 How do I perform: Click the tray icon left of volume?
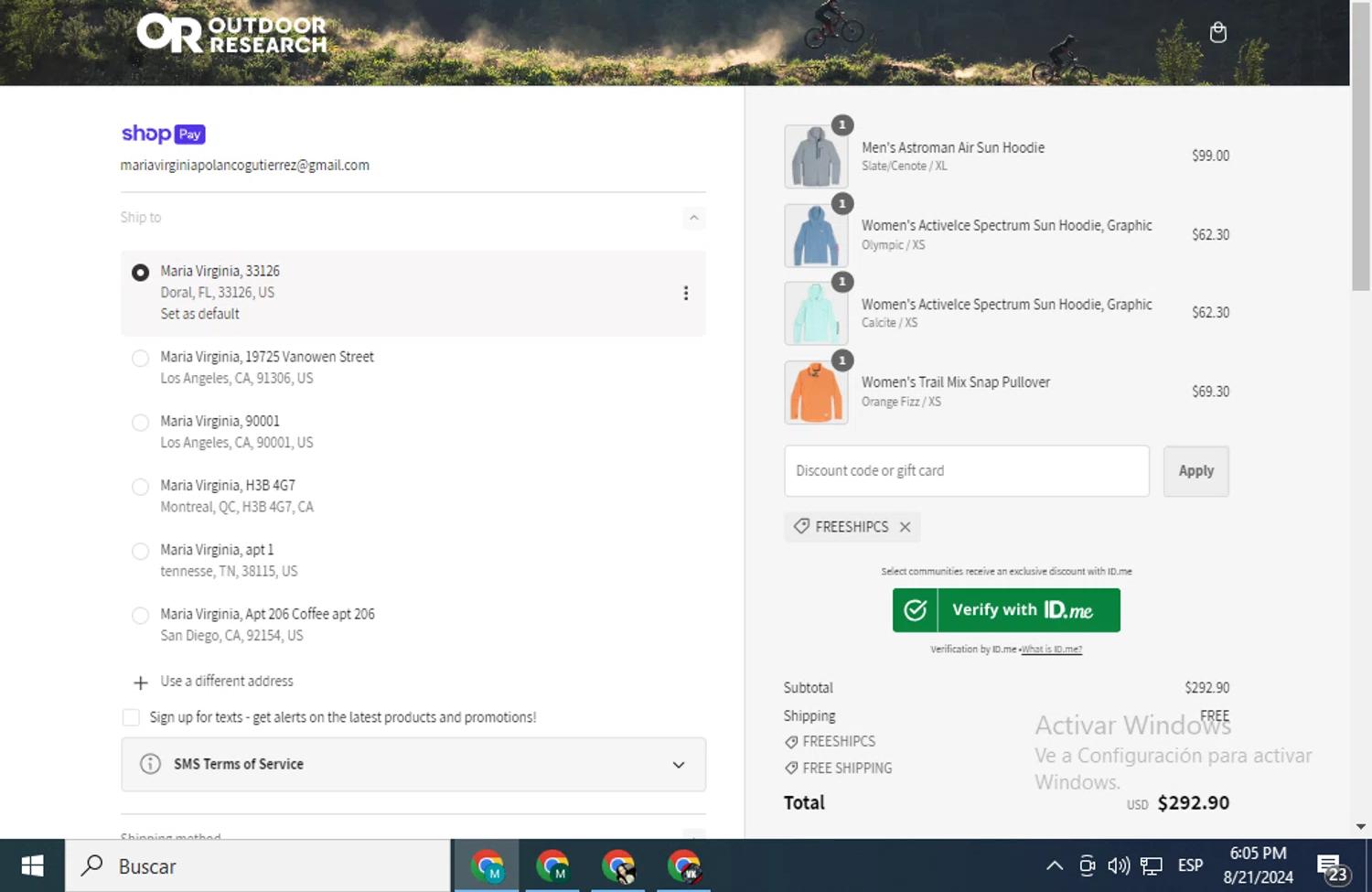(1087, 865)
